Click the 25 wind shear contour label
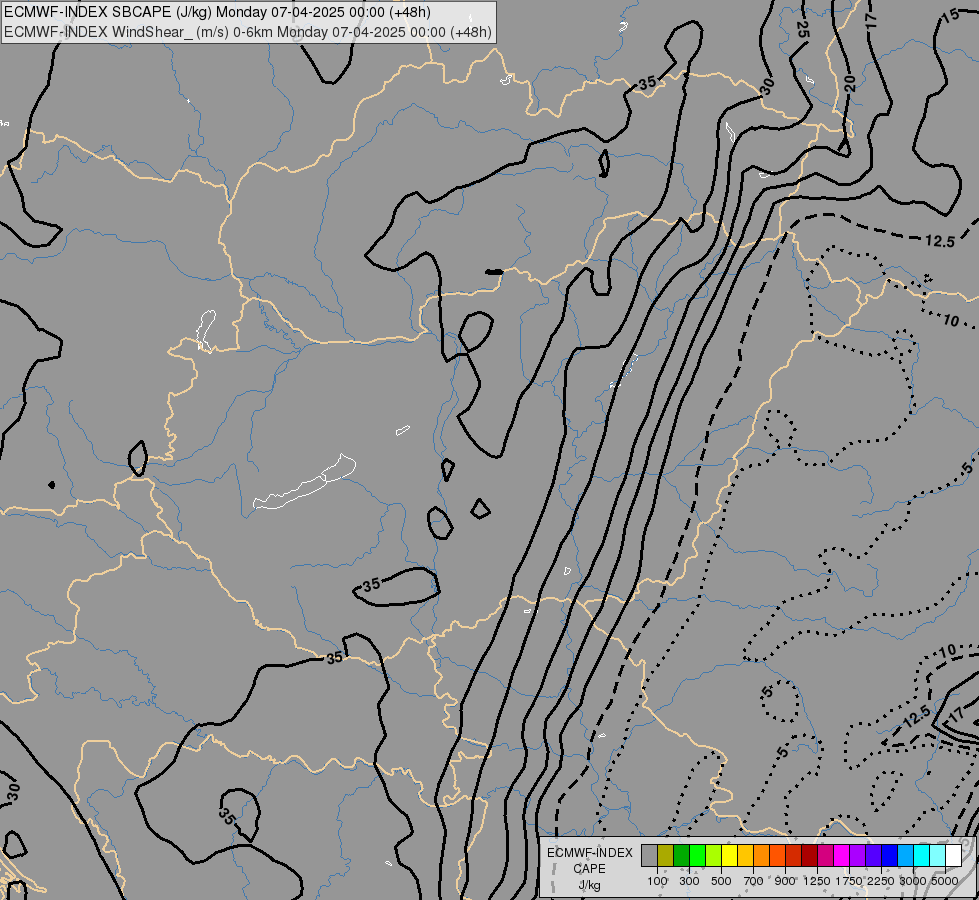 802,31
